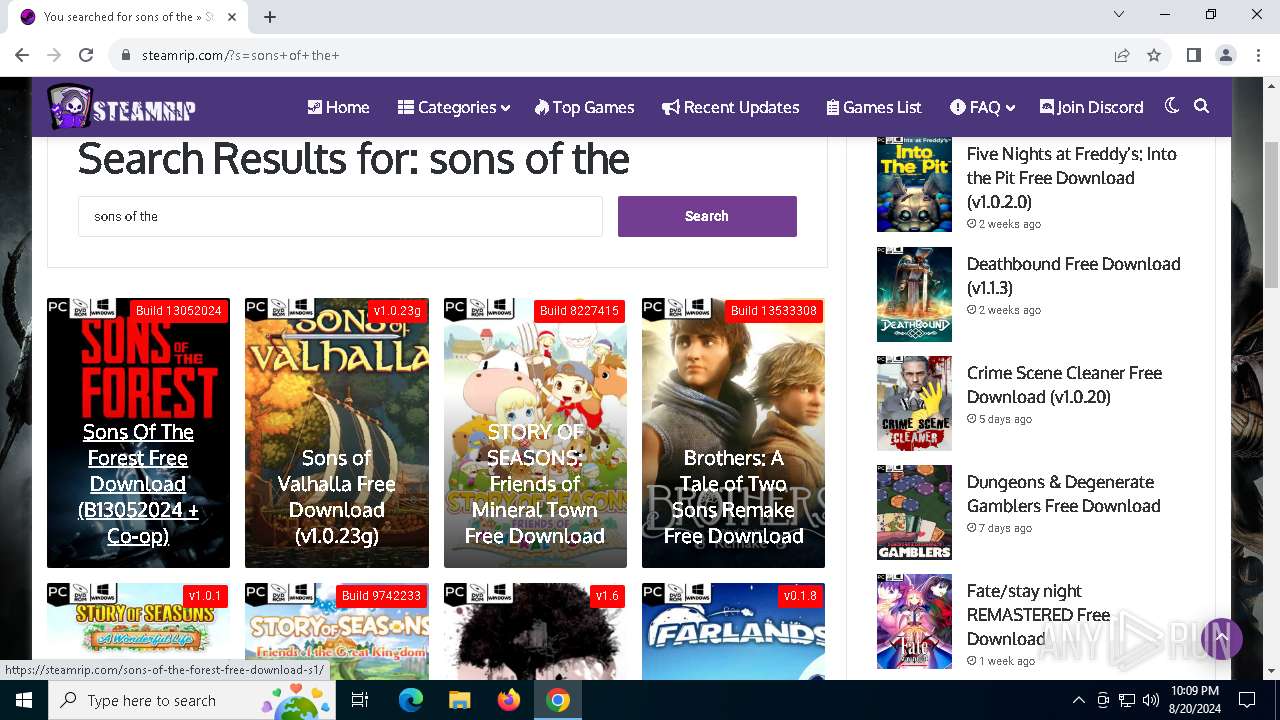Open Join Discord link

click(x=1091, y=107)
